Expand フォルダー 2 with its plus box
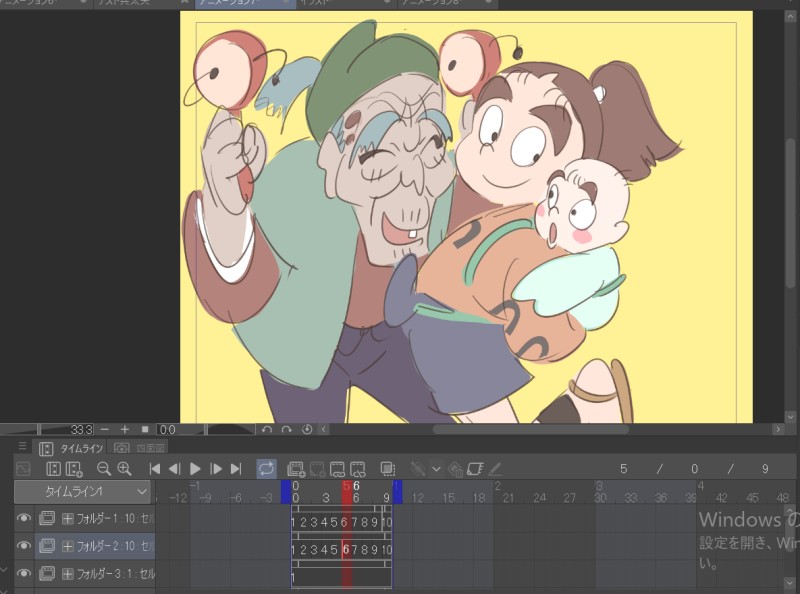The image size is (800, 594). pyautogui.click(x=67, y=546)
